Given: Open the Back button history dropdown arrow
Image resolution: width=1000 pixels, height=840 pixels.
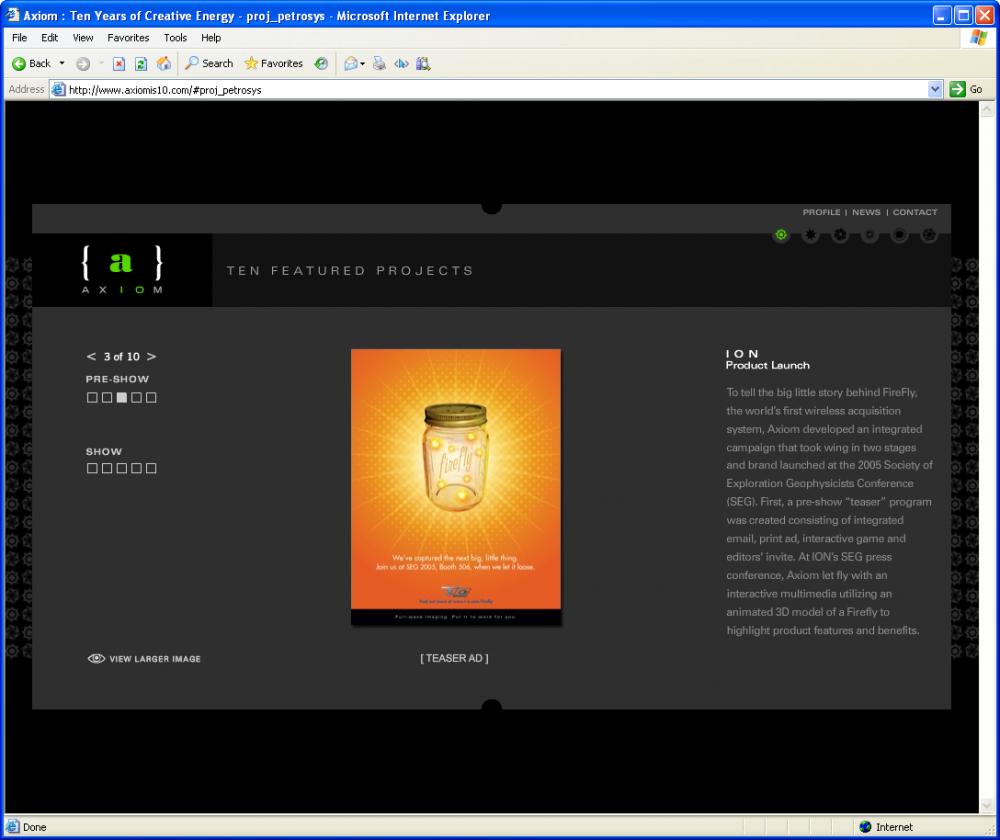Looking at the screenshot, I should [x=62, y=63].
